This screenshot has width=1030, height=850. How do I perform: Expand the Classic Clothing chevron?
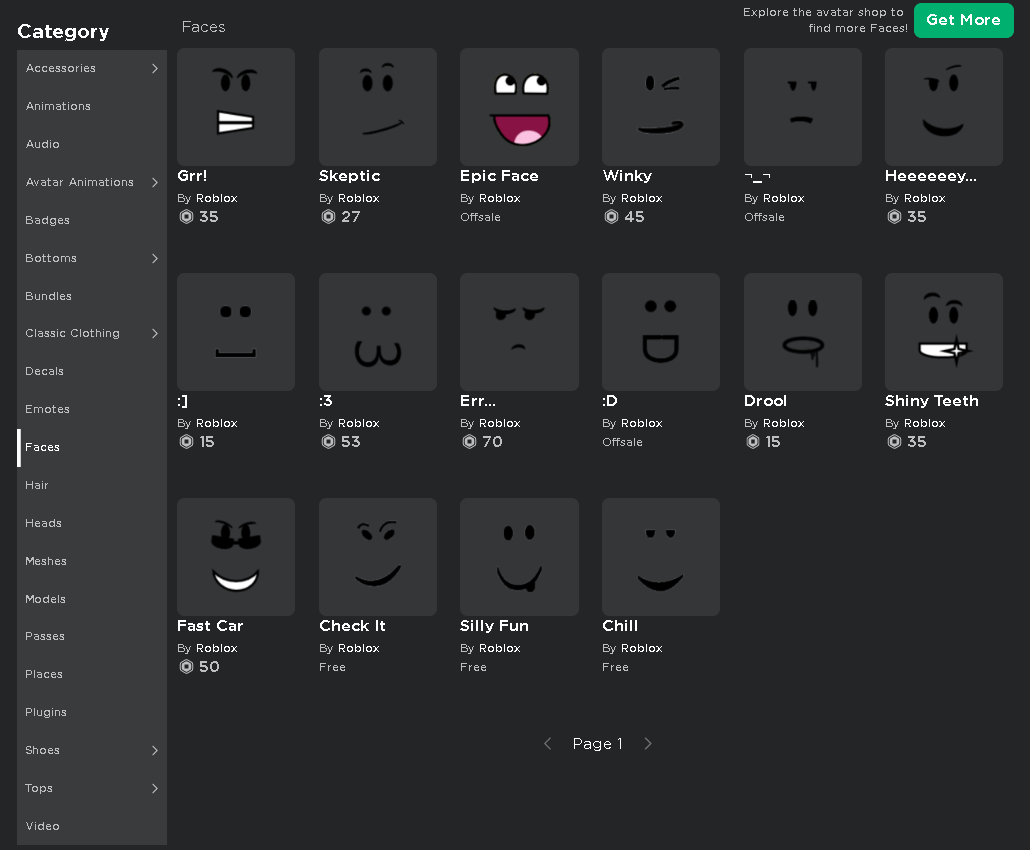[154, 333]
